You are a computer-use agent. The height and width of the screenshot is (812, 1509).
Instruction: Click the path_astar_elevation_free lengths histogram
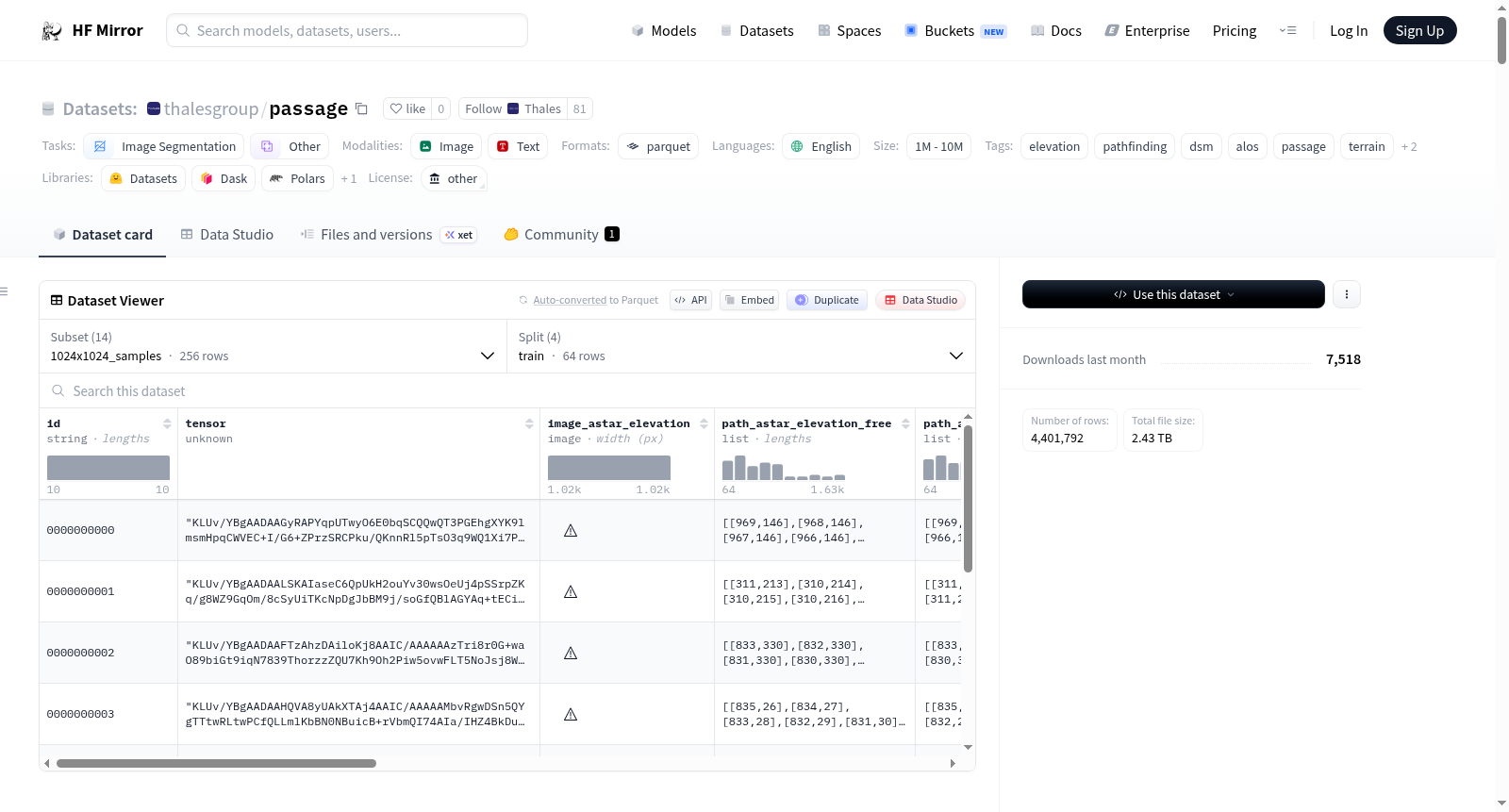[784, 468]
